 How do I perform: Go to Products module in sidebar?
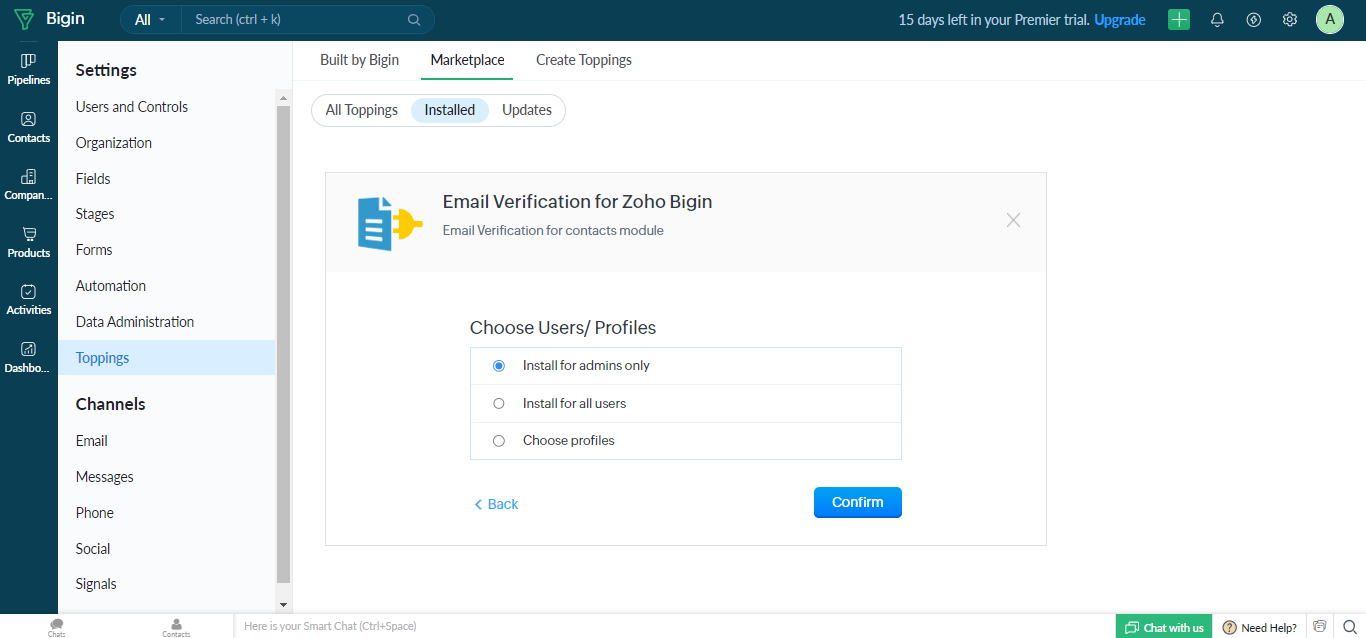(28, 241)
